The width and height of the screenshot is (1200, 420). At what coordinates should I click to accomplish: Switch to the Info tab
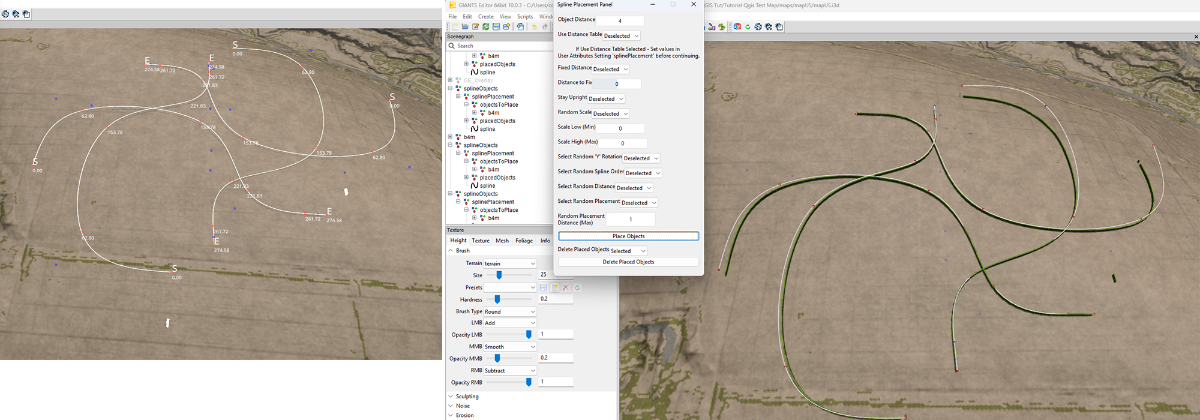pyautogui.click(x=545, y=241)
